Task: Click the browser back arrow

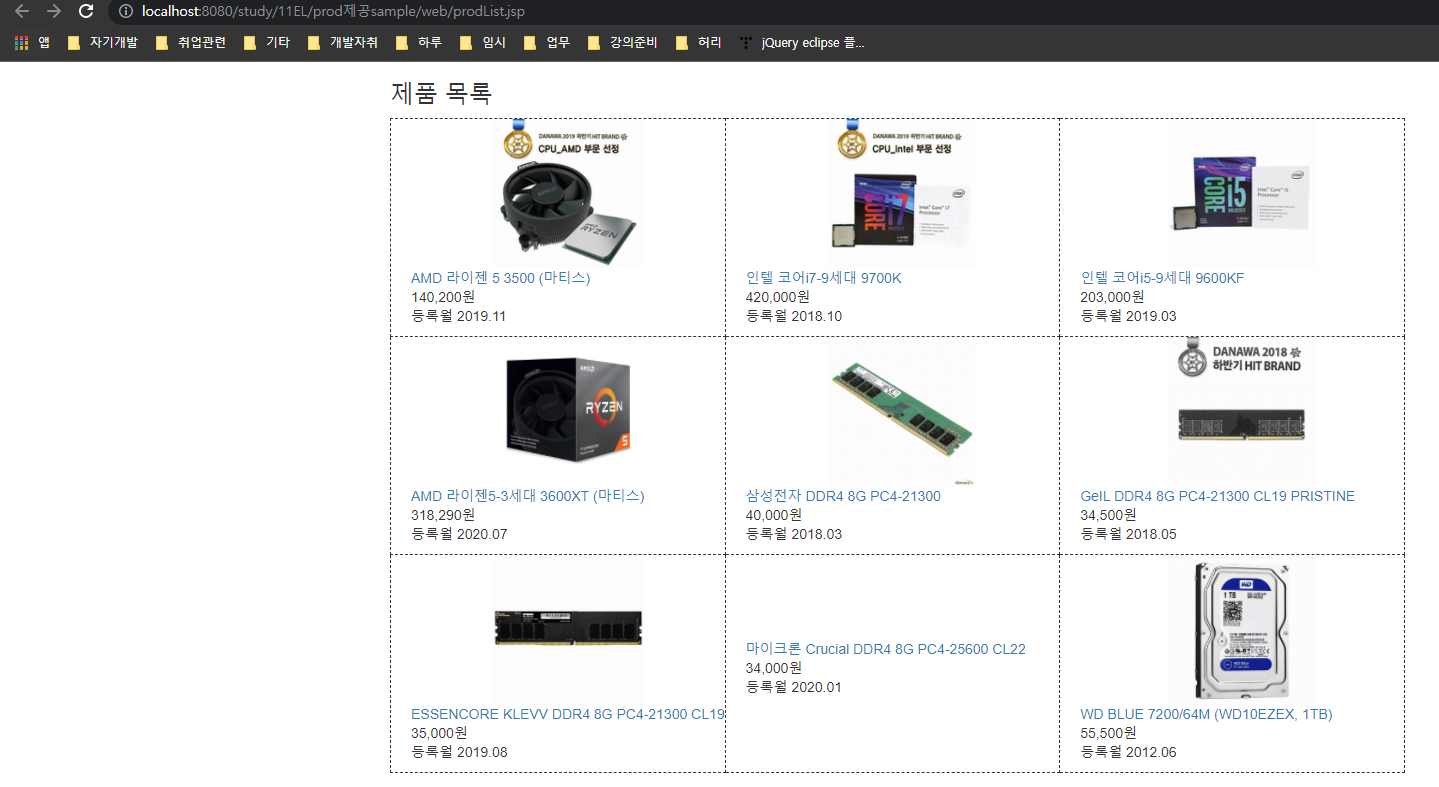Action: [22, 11]
